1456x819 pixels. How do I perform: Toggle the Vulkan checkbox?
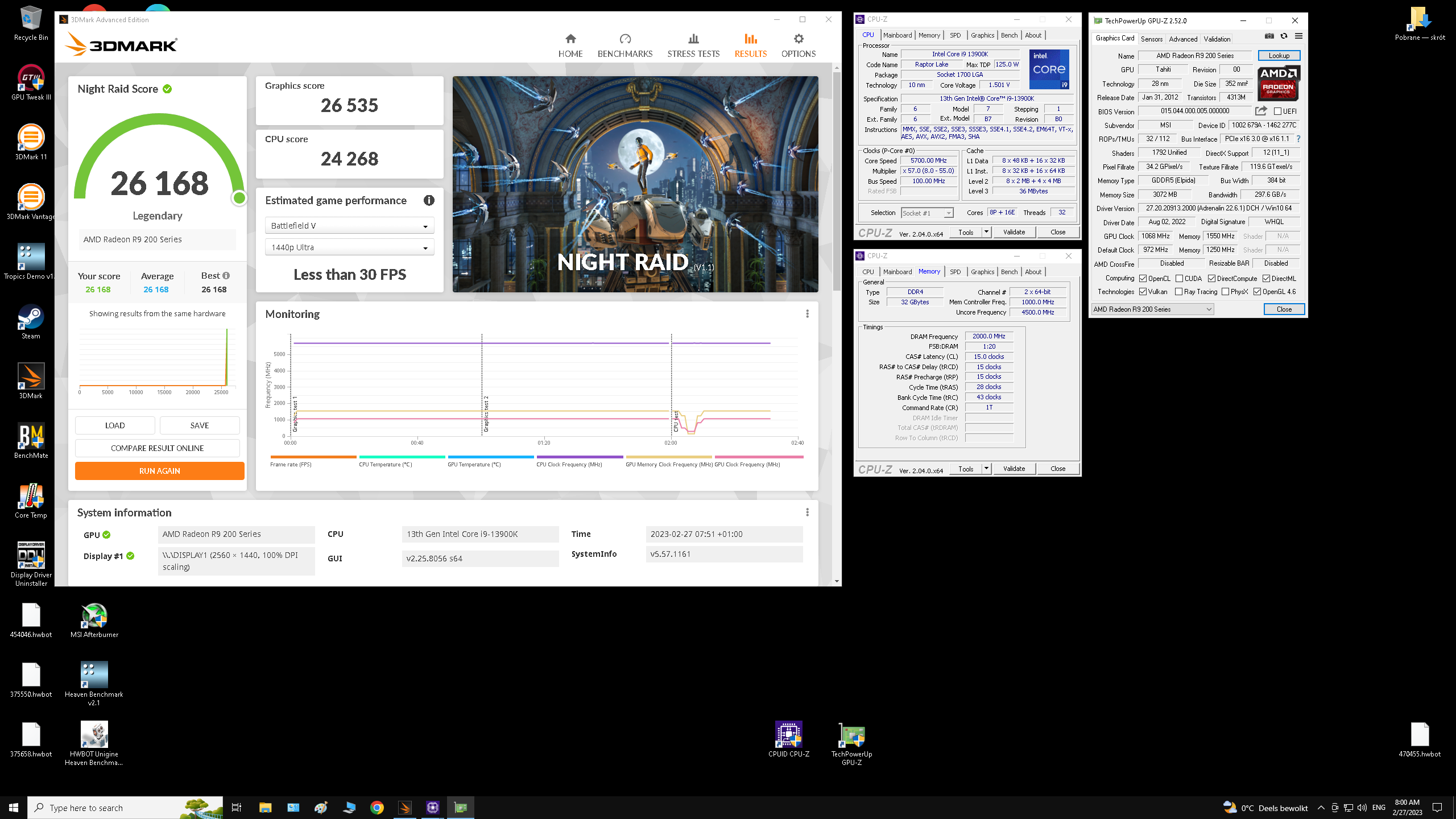[1143, 292]
